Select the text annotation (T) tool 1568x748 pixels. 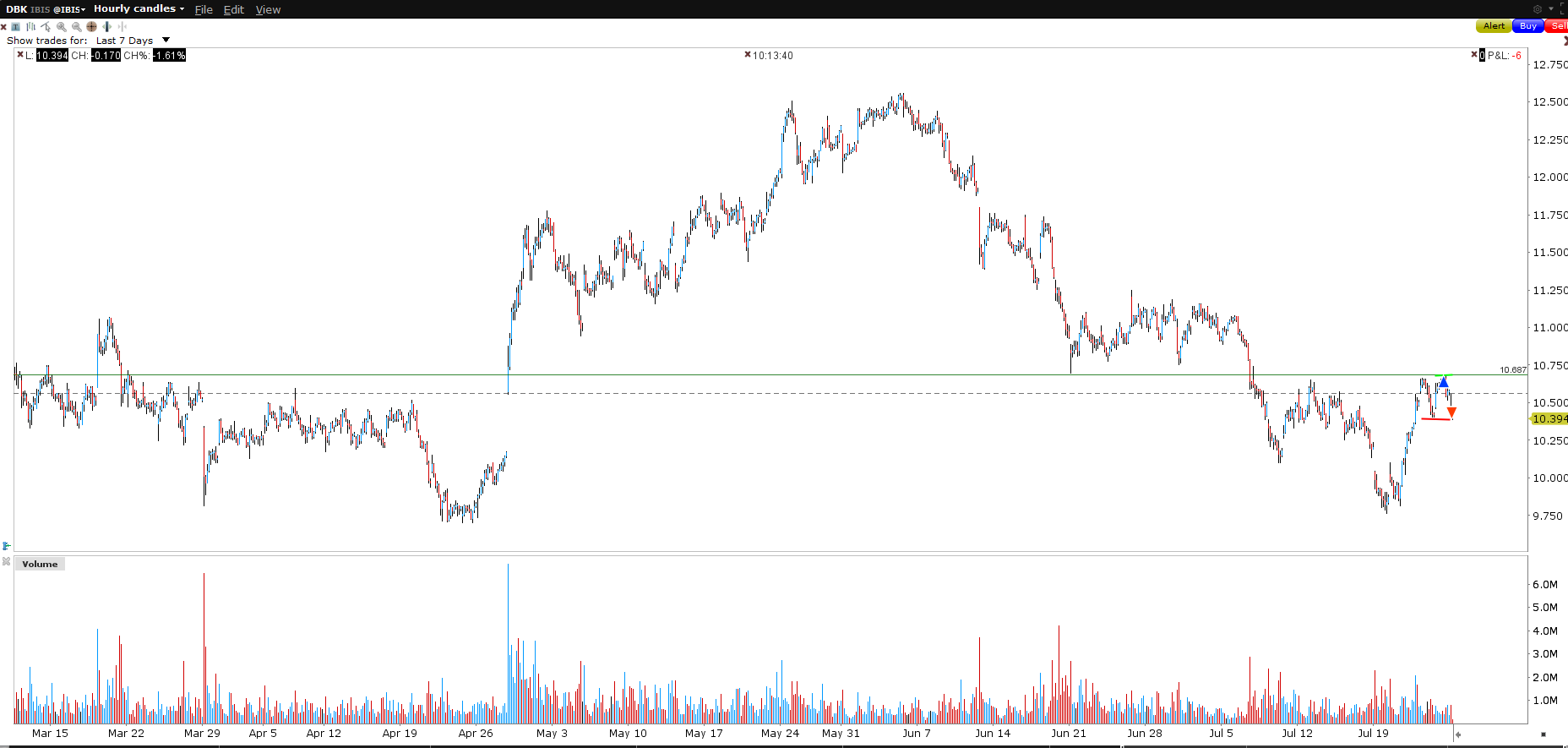tap(15, 26)
